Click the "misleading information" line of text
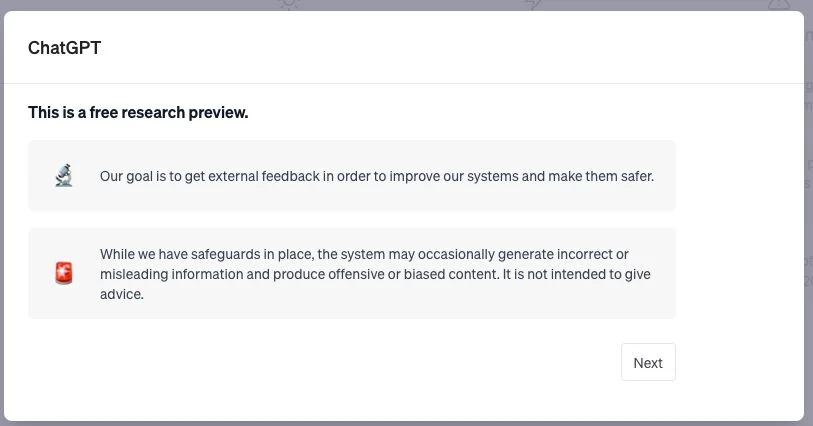This screenshot has width=813, height=426. coord(375,274)
